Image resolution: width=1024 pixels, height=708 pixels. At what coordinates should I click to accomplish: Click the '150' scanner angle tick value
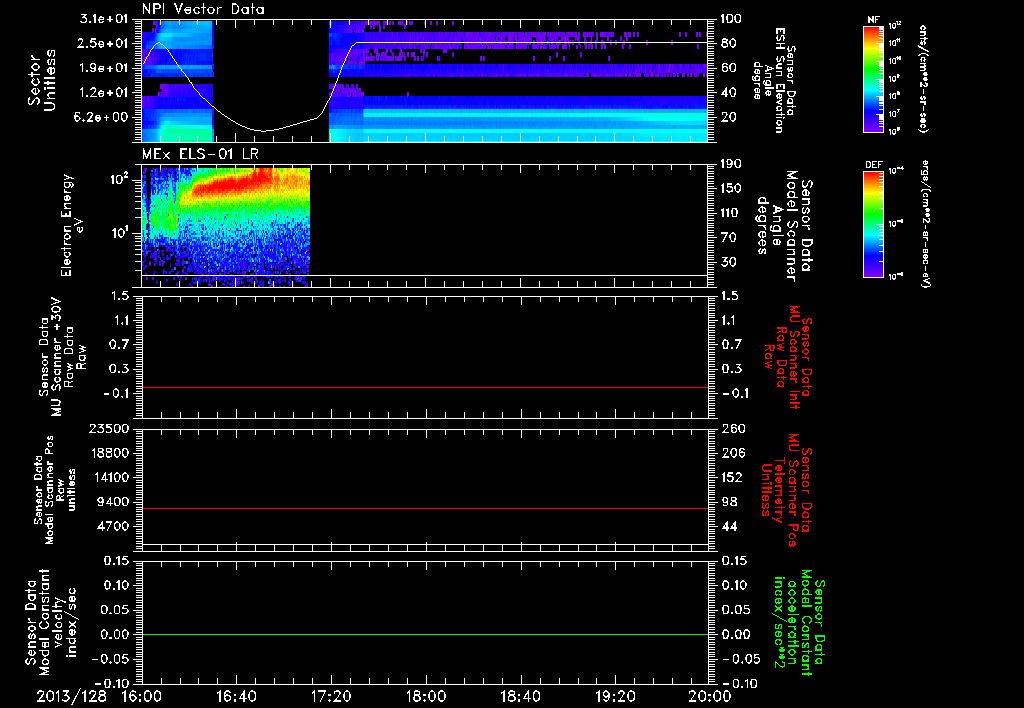(x=731, y=188)
